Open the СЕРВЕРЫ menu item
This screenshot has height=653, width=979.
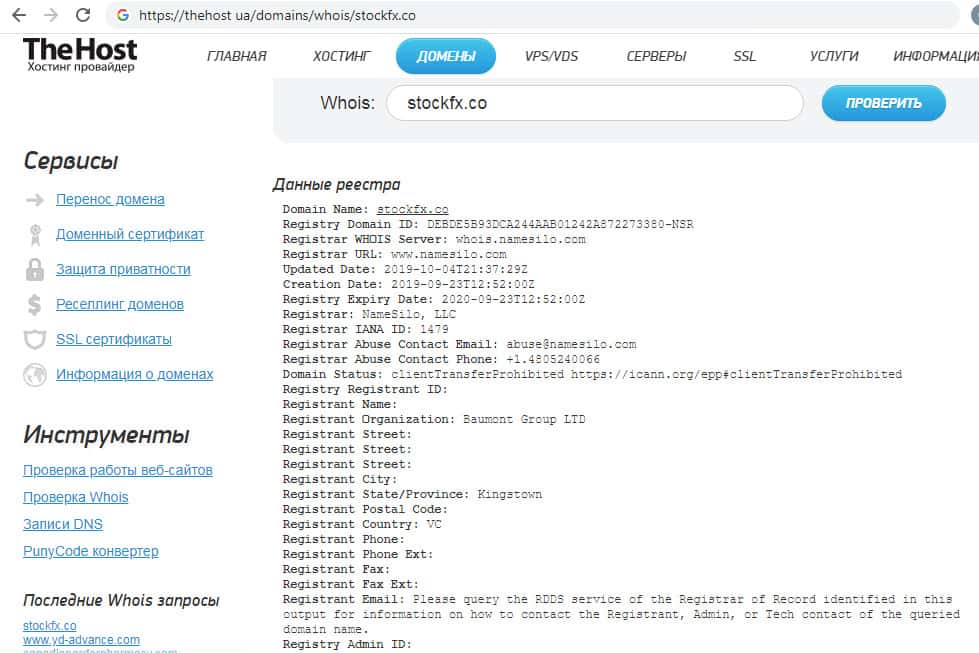(x=656, y=56)
